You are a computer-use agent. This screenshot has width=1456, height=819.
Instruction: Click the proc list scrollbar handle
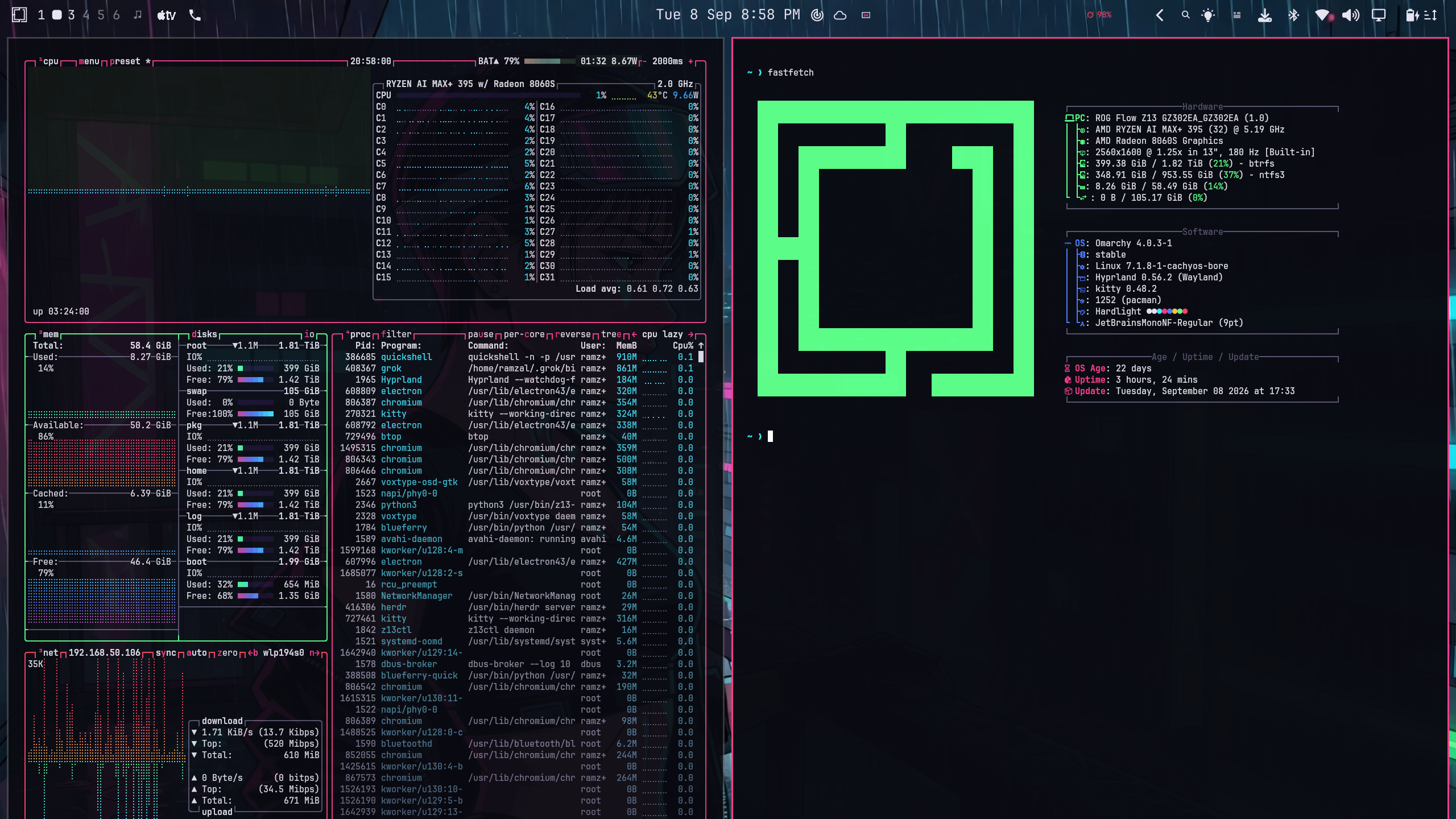point(701,357)
